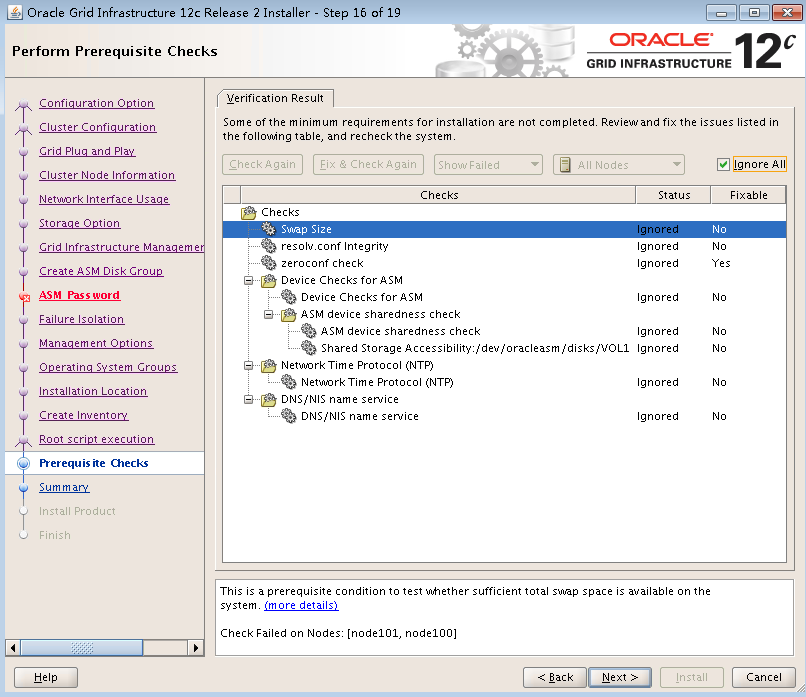Go to the Cluster Configuration step
The image size is (806, 697).
[x=97, y=127]
